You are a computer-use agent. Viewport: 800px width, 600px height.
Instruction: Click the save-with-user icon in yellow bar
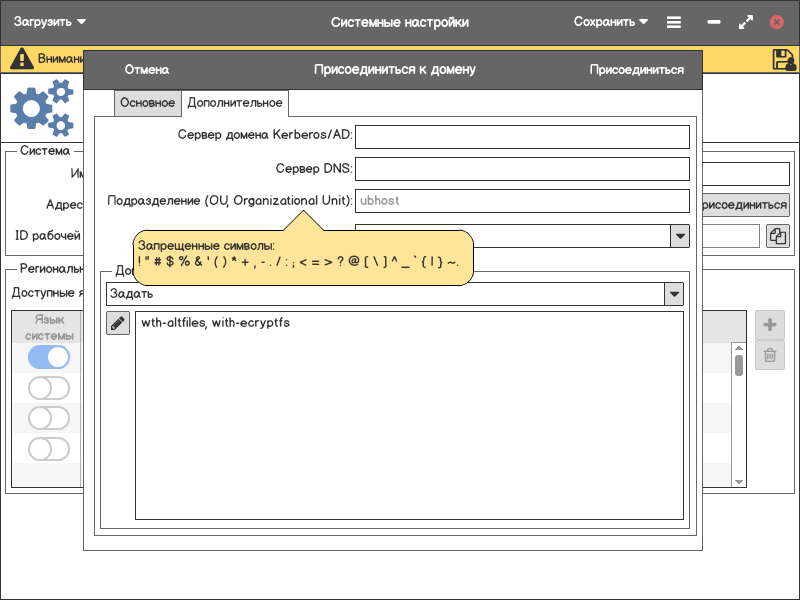[x=784, y=60]
